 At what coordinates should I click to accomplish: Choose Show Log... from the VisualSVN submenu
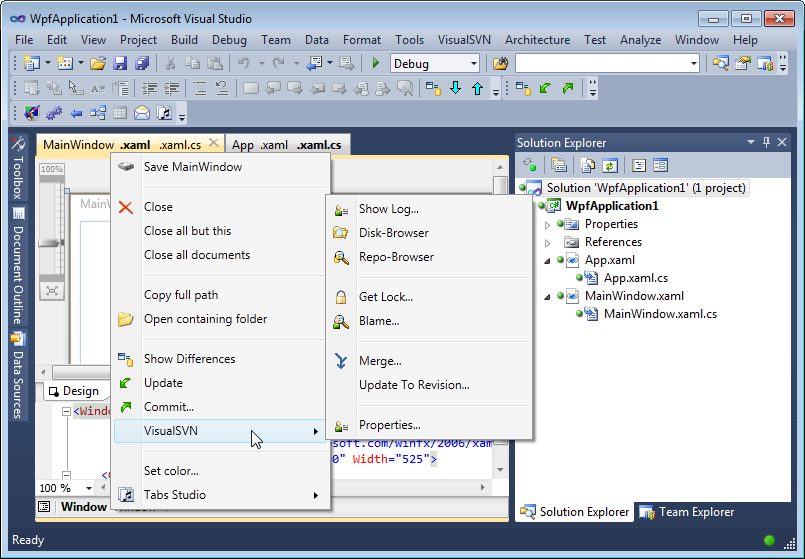(x=389, y=209)
